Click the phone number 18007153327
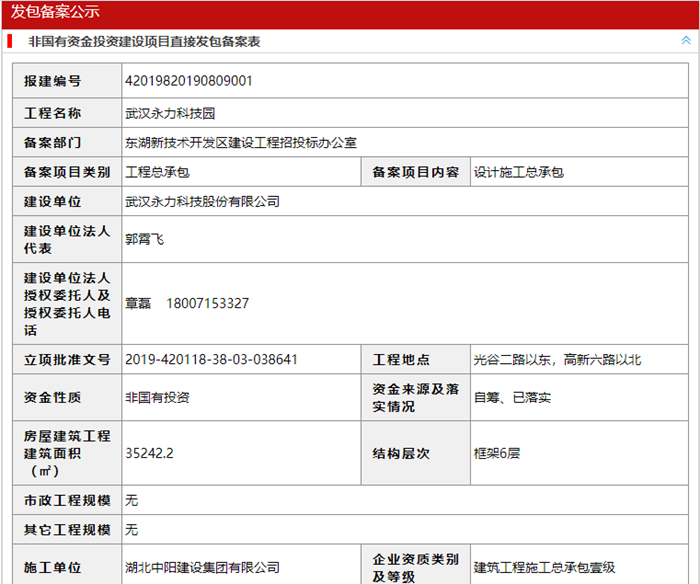 click(208, 303)
